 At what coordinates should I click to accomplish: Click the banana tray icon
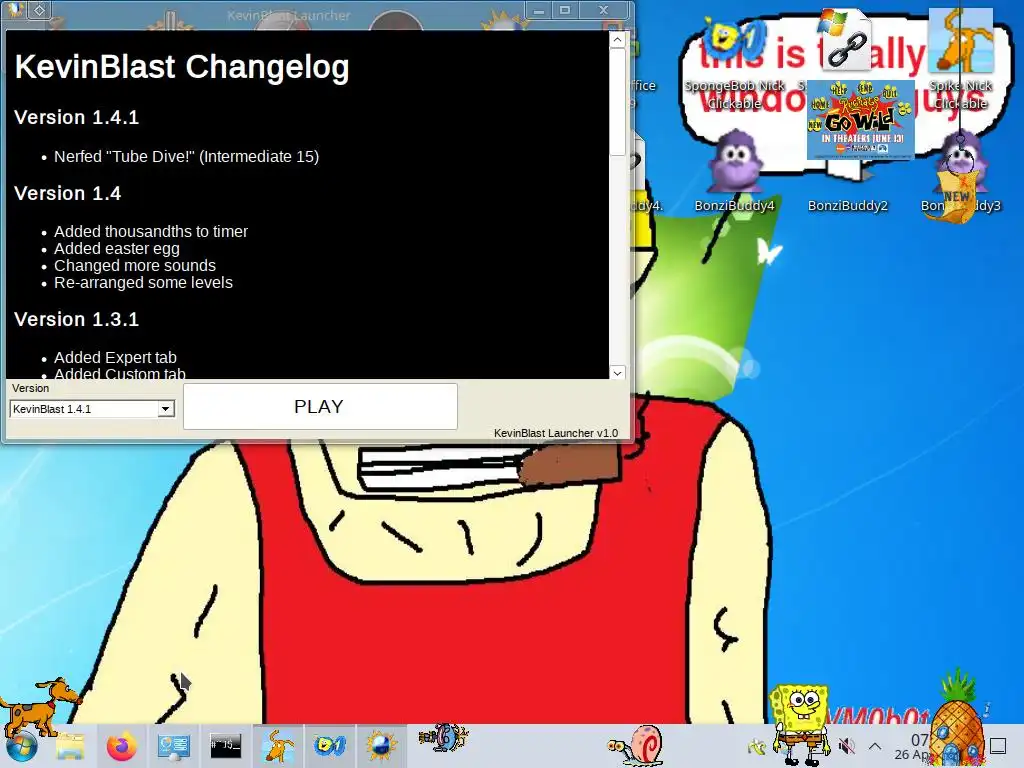point(758,745)
